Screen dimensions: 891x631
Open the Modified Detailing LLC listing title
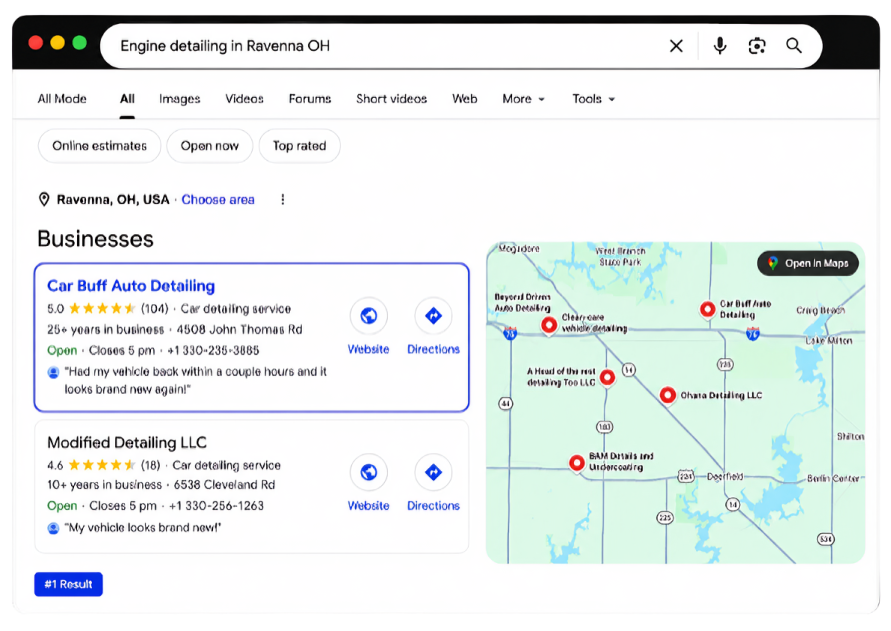click(x=127, y=442)
